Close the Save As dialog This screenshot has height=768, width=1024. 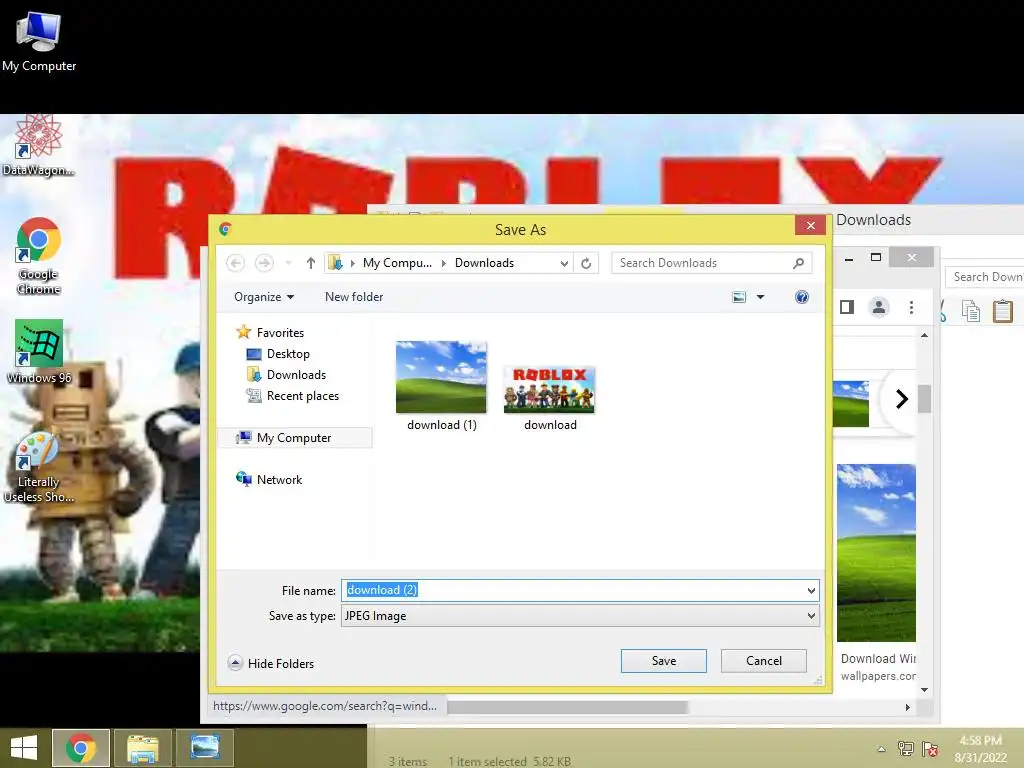click(x=810, y=226)
